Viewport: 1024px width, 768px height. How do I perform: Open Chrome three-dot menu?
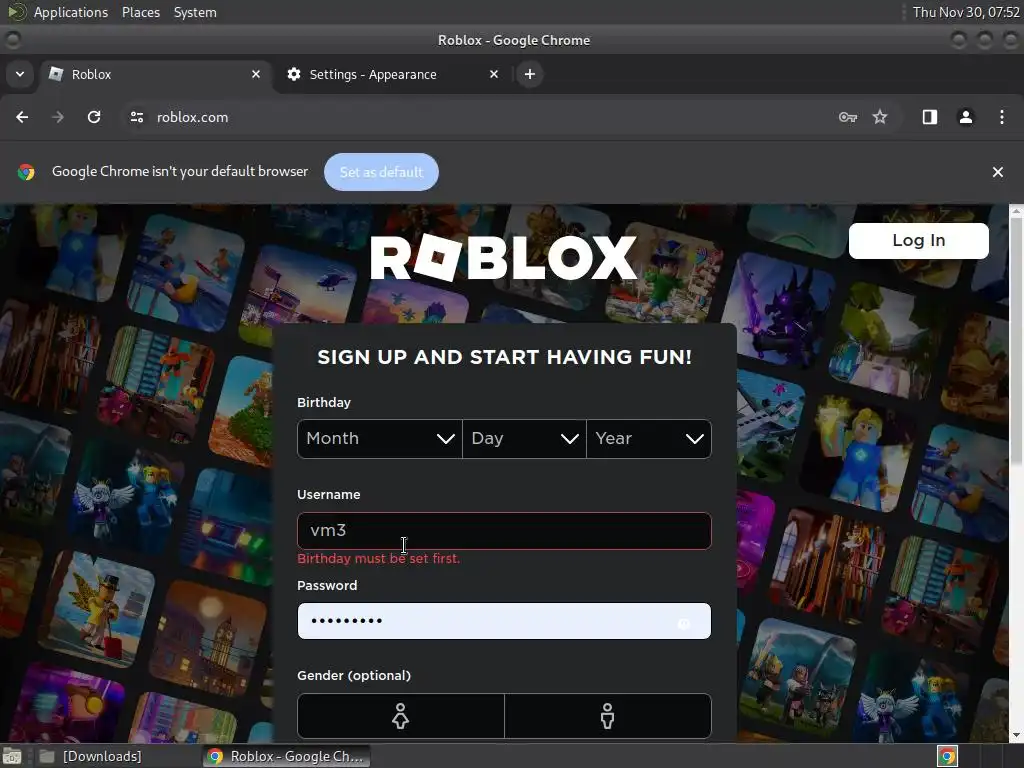[1002, 117]
